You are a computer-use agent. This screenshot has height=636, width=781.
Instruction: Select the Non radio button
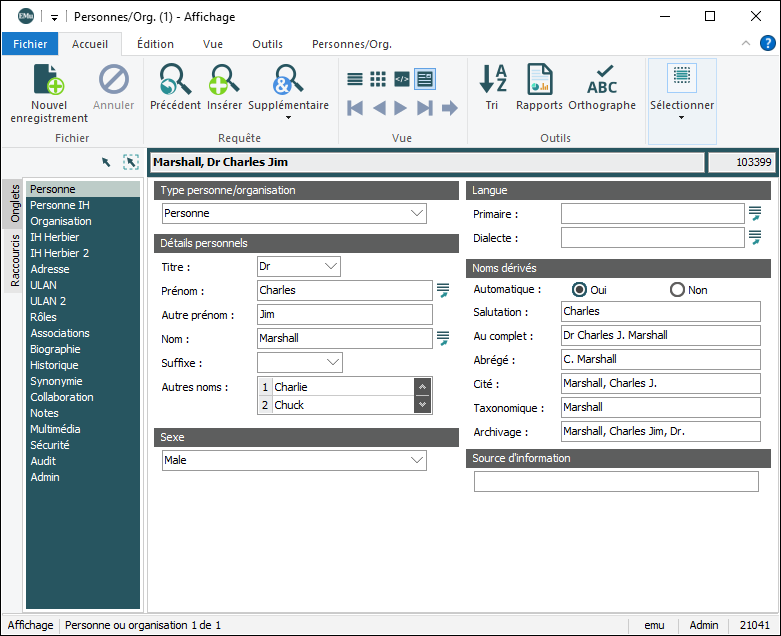pos(677,290)
